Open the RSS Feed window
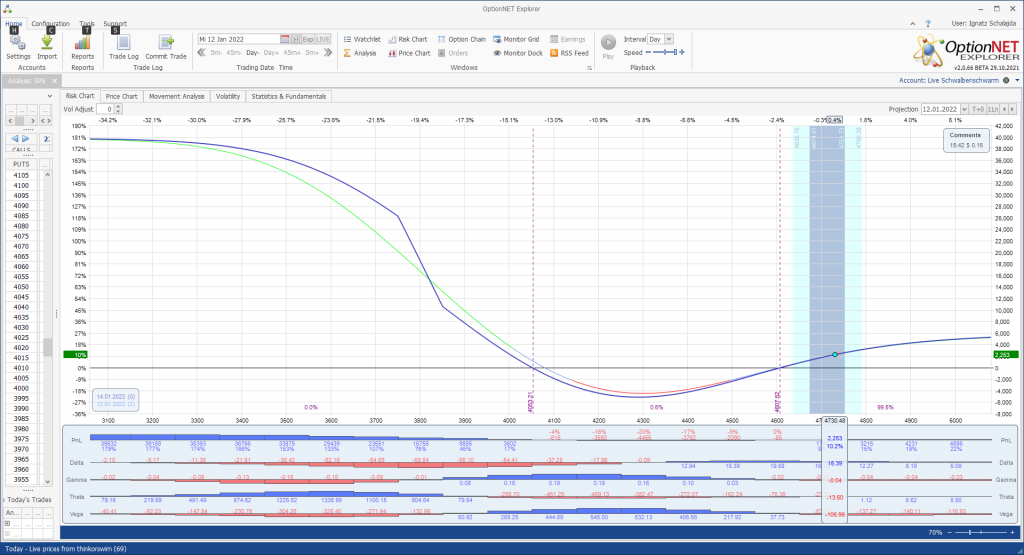The height and width of the screenshot is (555, 1024). [569, 53]
